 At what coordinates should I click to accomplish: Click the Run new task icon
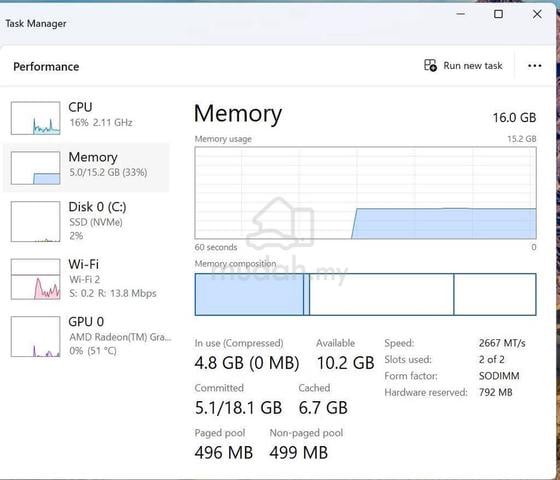[x=430, y=65]
